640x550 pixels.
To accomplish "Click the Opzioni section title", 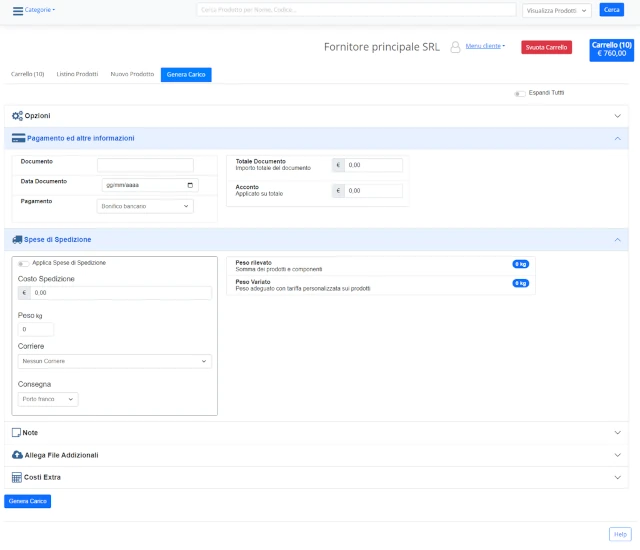I will point(38,116).
